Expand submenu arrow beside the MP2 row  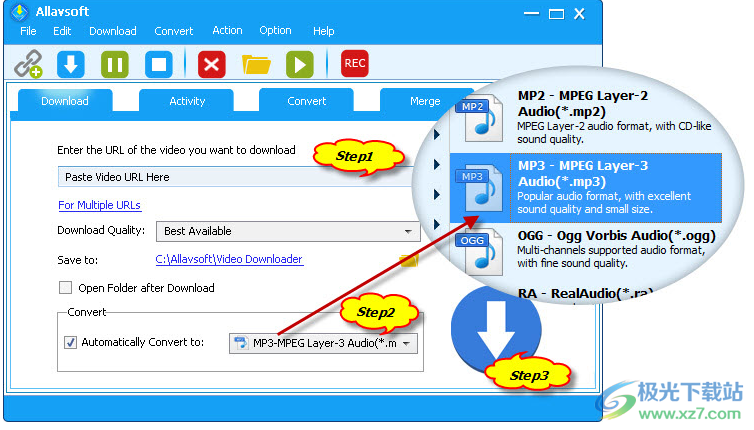click(x=437, y=134)
